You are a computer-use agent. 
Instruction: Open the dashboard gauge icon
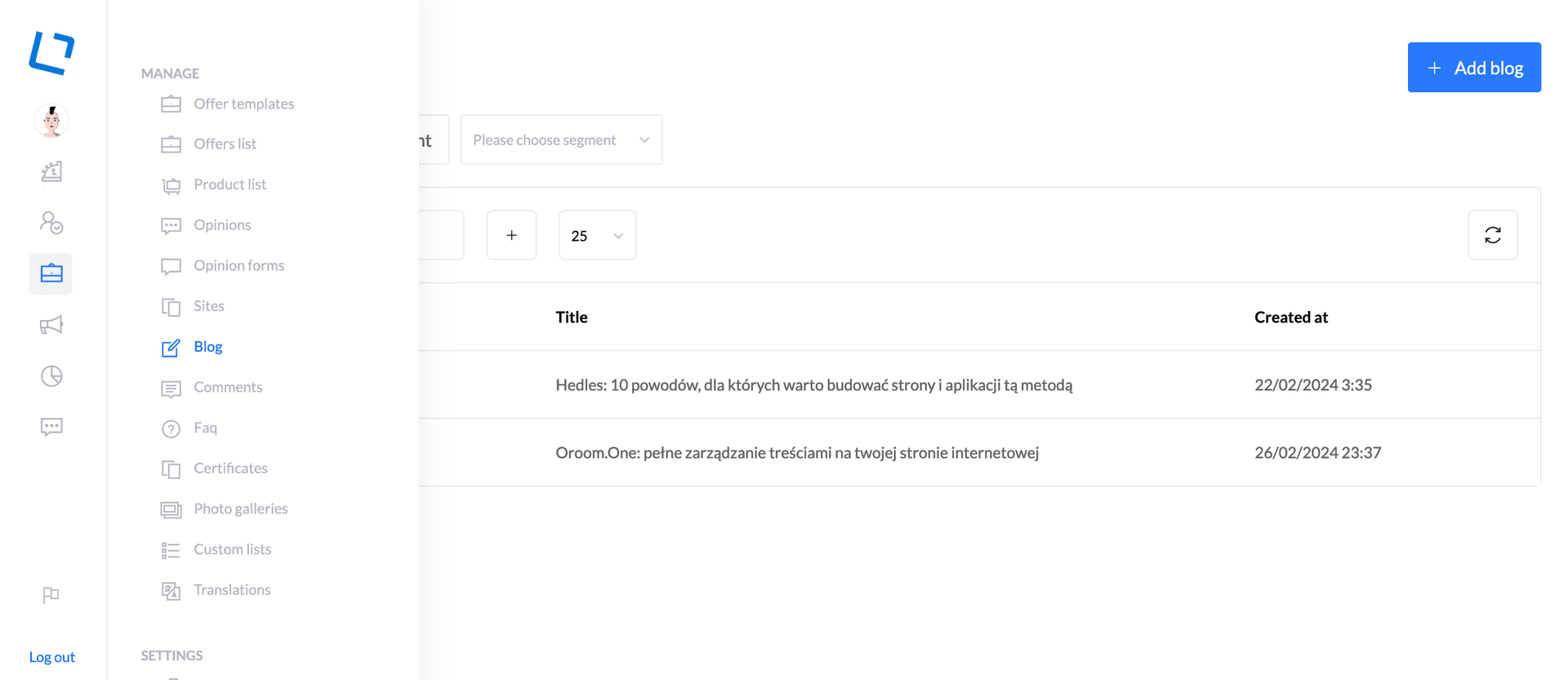(51, 171)
